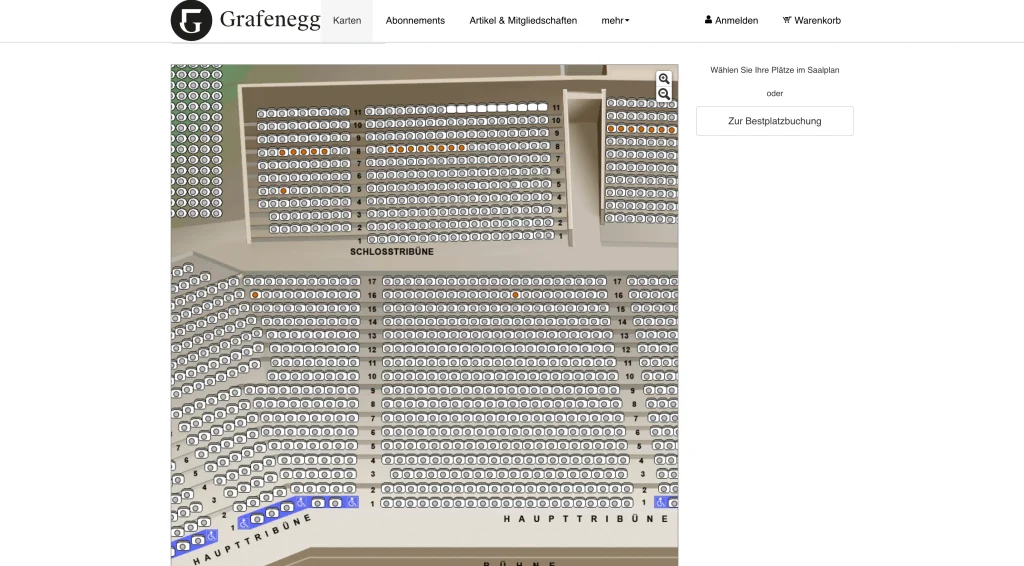Image resolution: width=1024 pixels, height=566 pixels.
Task: Select wheelchair spot at right edge of Haupttribüne
Action: (661, 503)
